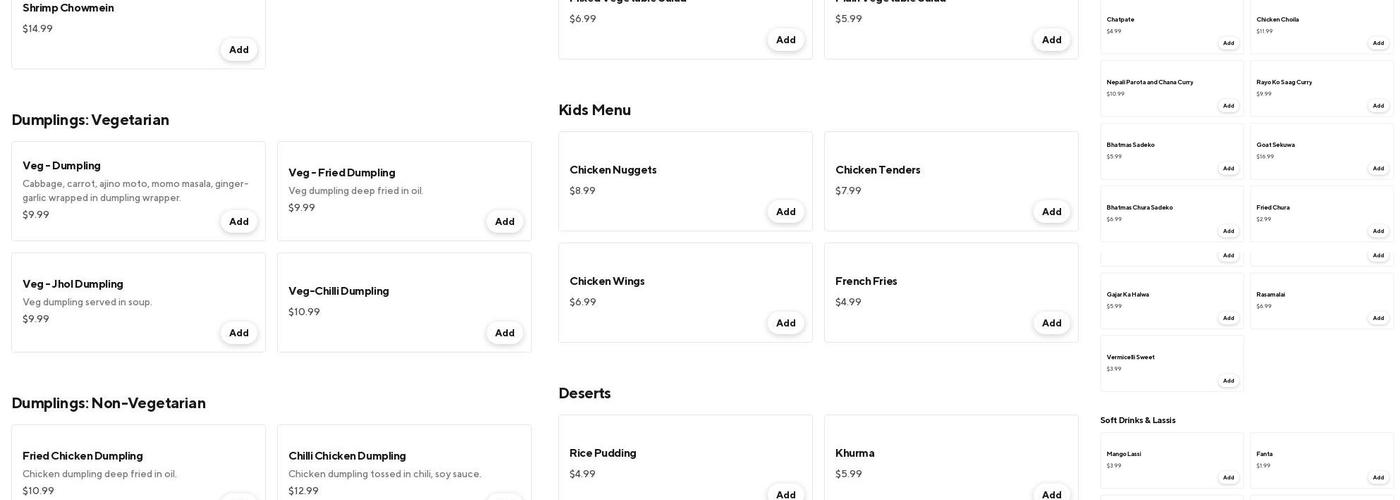Add Rice Pudding dessert
Image resolution: width=1400 pixels, height=500 pixels.
(x=785, y=494)
